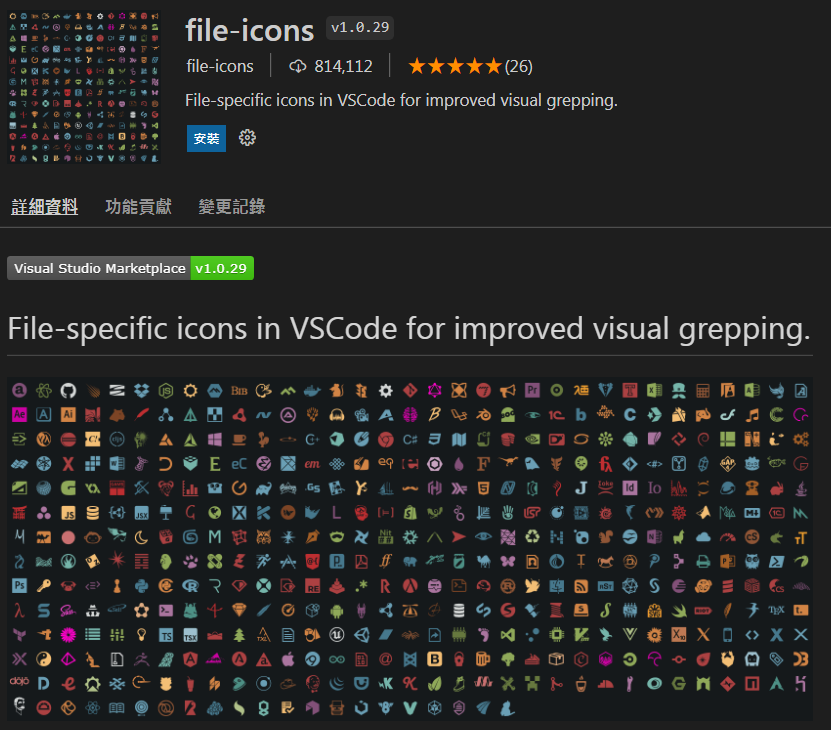Click the dojo text icon
This screenshot has height=730, width=831.
point(19,681)
